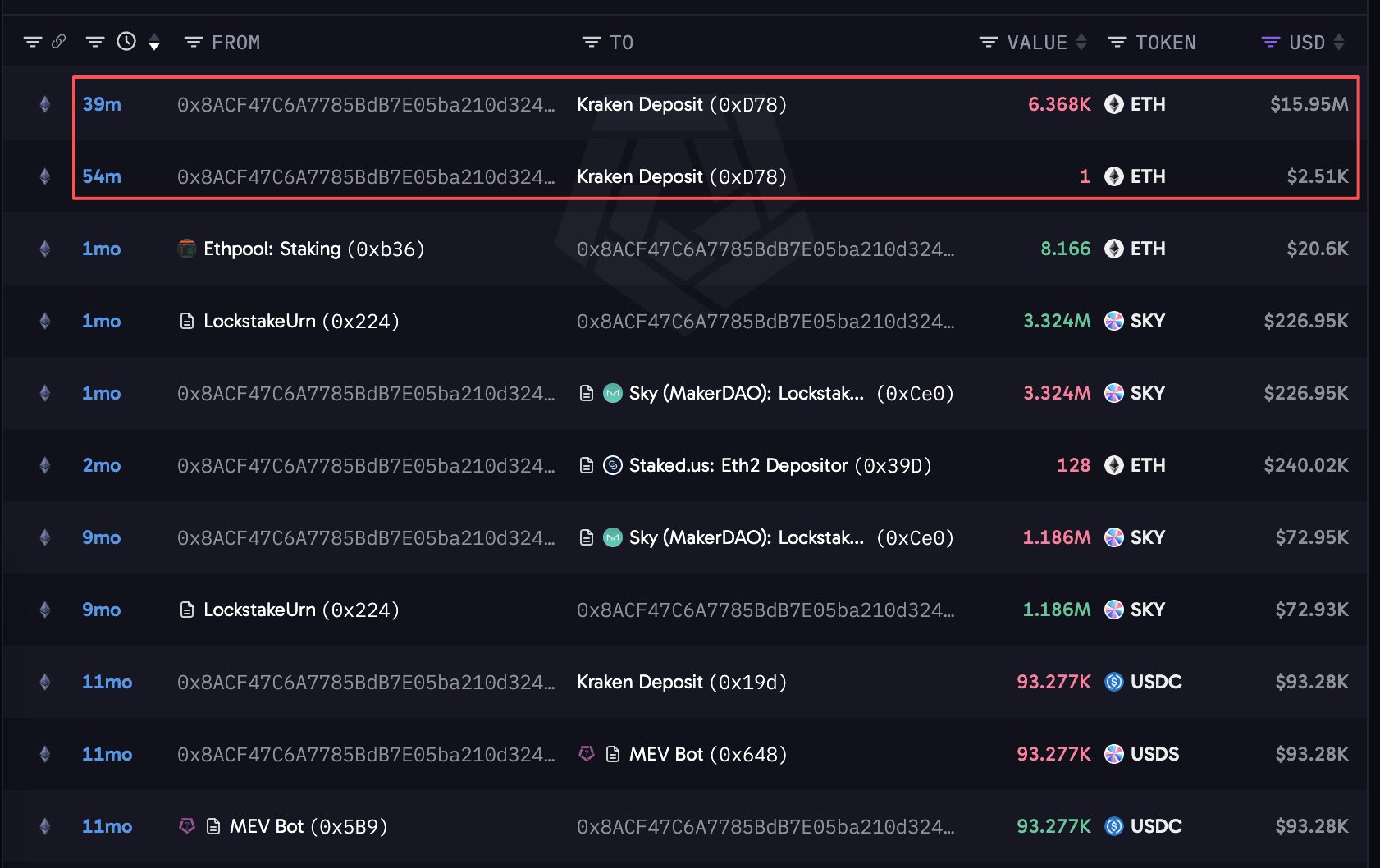Image resolution: width=1380 pixels, height=868 pixels.
Task: Click the clock icon in header
Action: point(126,41)
